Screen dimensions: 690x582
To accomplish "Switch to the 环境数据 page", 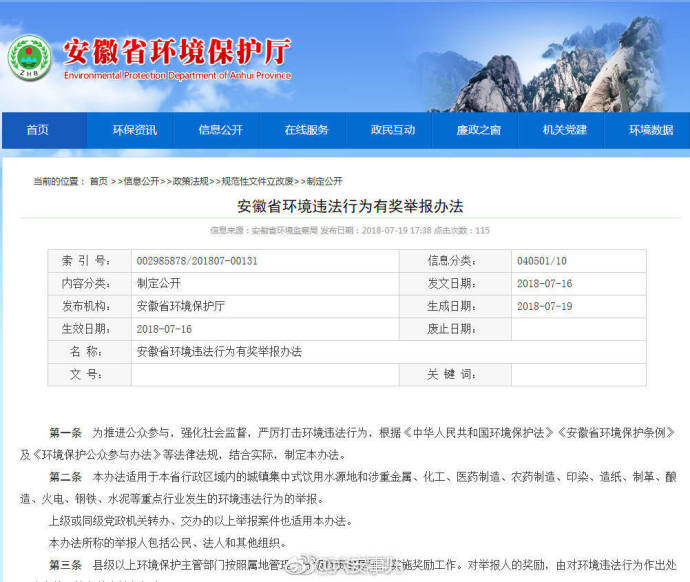I will [x=651, y=130].
